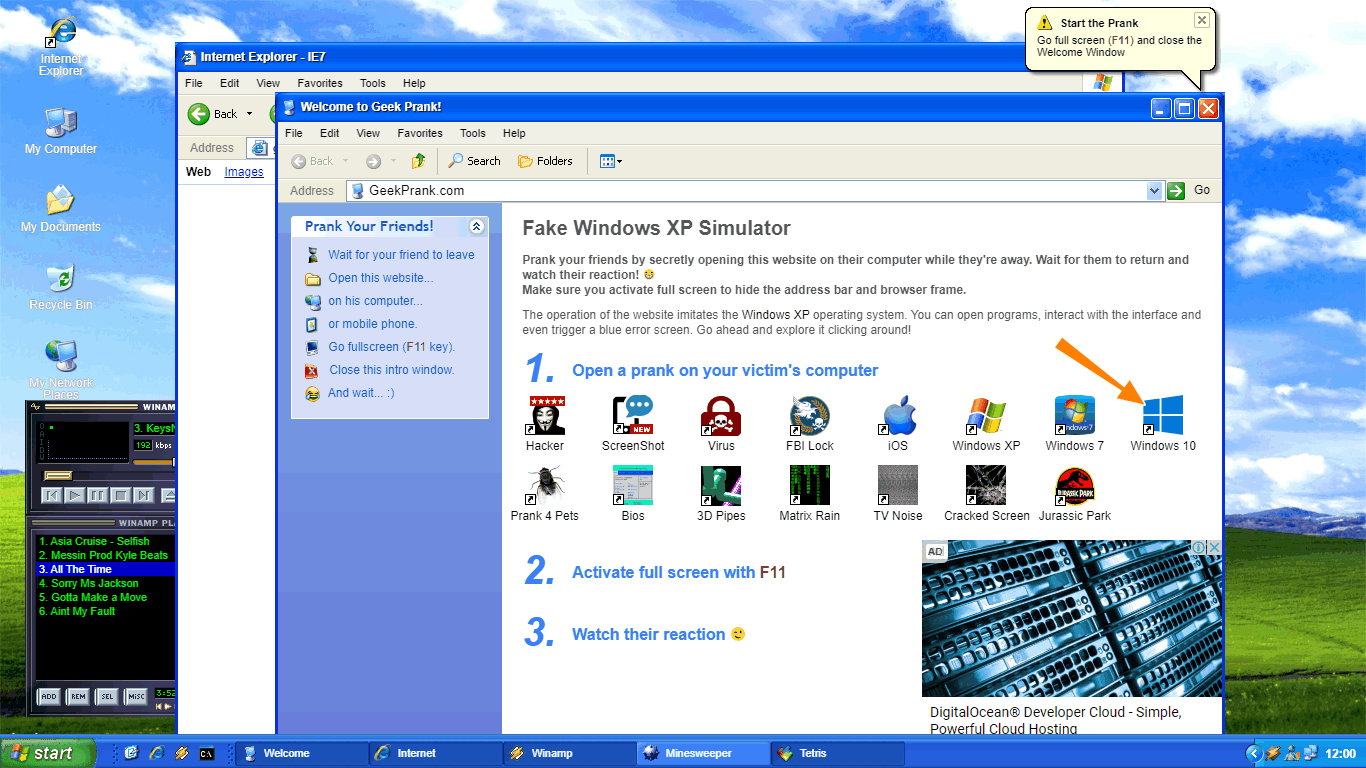1366x768 pixels.
Task: Open the Jurassic Park prank icon
Action: point(1074,485)
